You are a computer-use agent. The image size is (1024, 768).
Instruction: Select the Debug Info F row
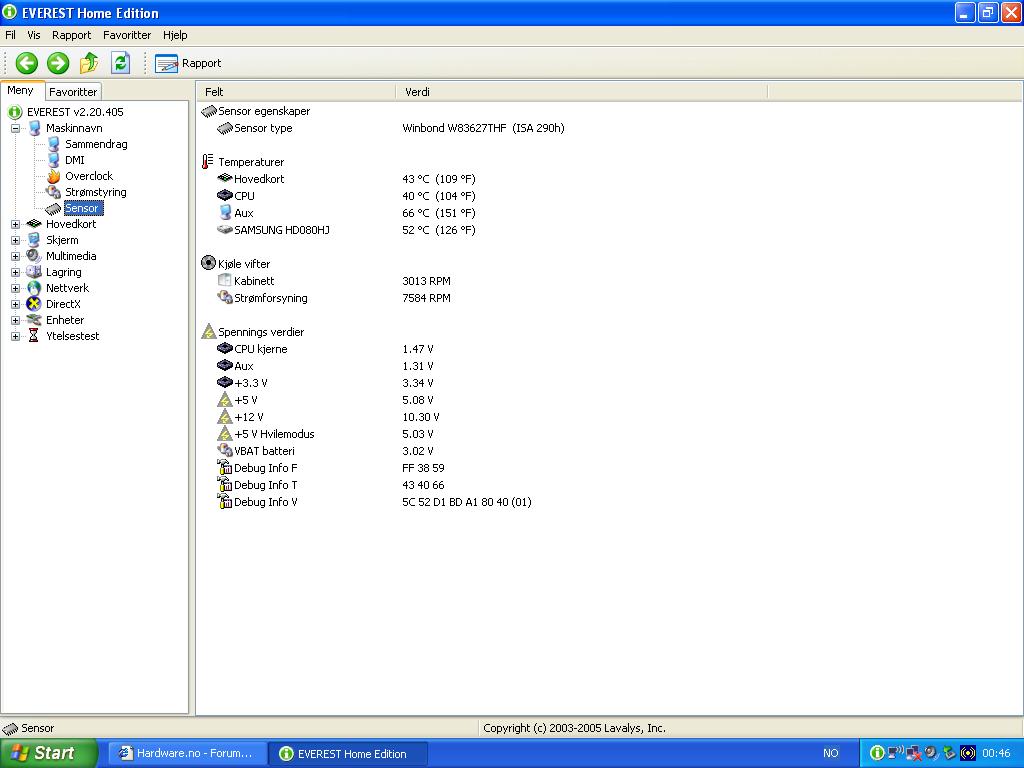click(331, 468)
